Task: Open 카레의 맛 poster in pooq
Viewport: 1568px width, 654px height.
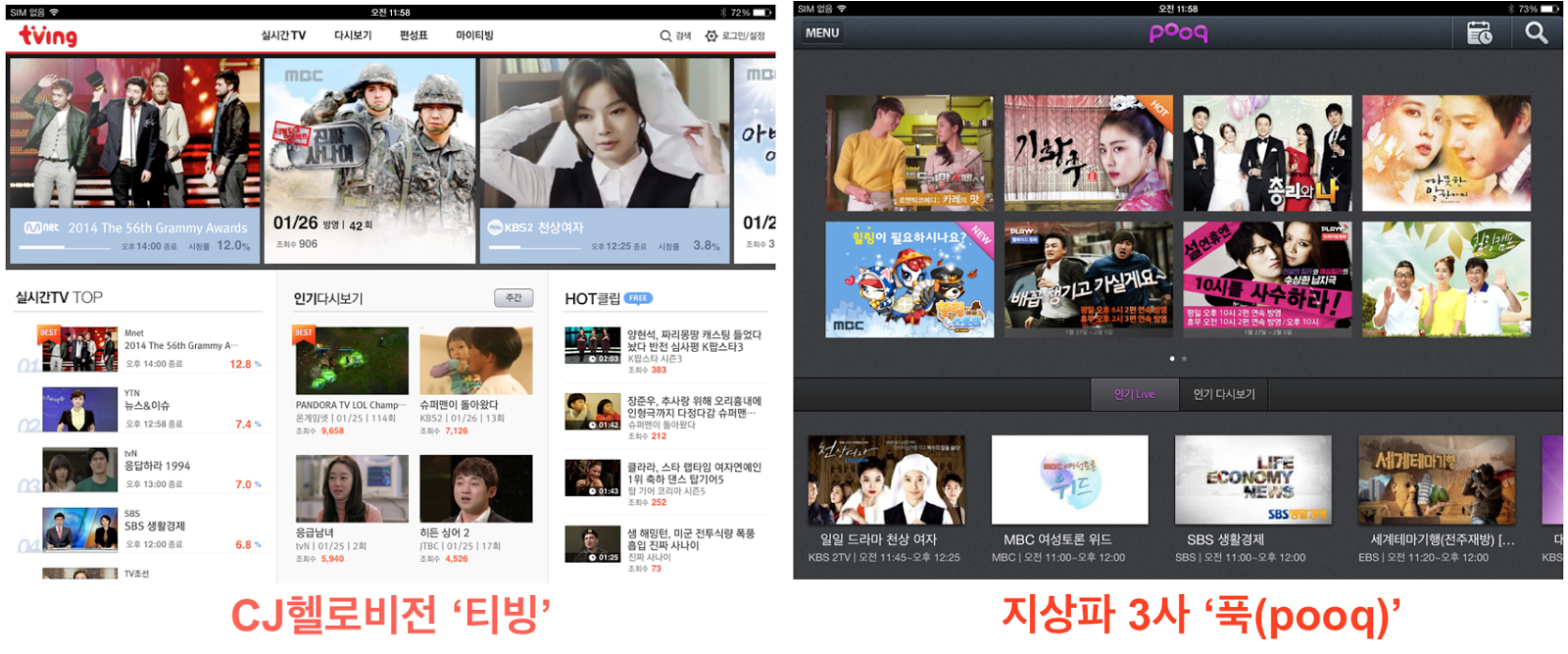Action: 909,153
